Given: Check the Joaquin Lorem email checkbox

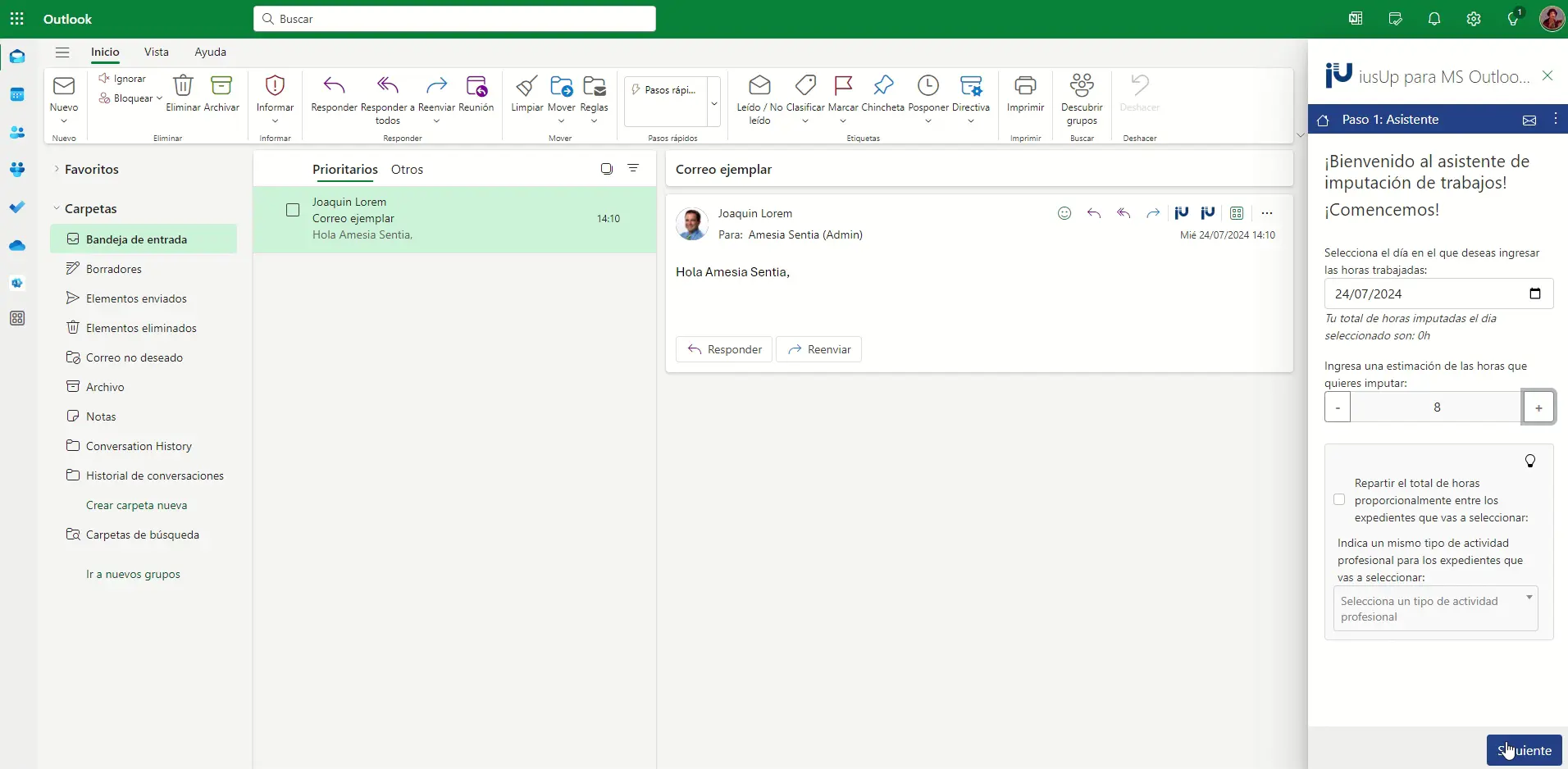Looking at the screenshot, I should 293,210.
